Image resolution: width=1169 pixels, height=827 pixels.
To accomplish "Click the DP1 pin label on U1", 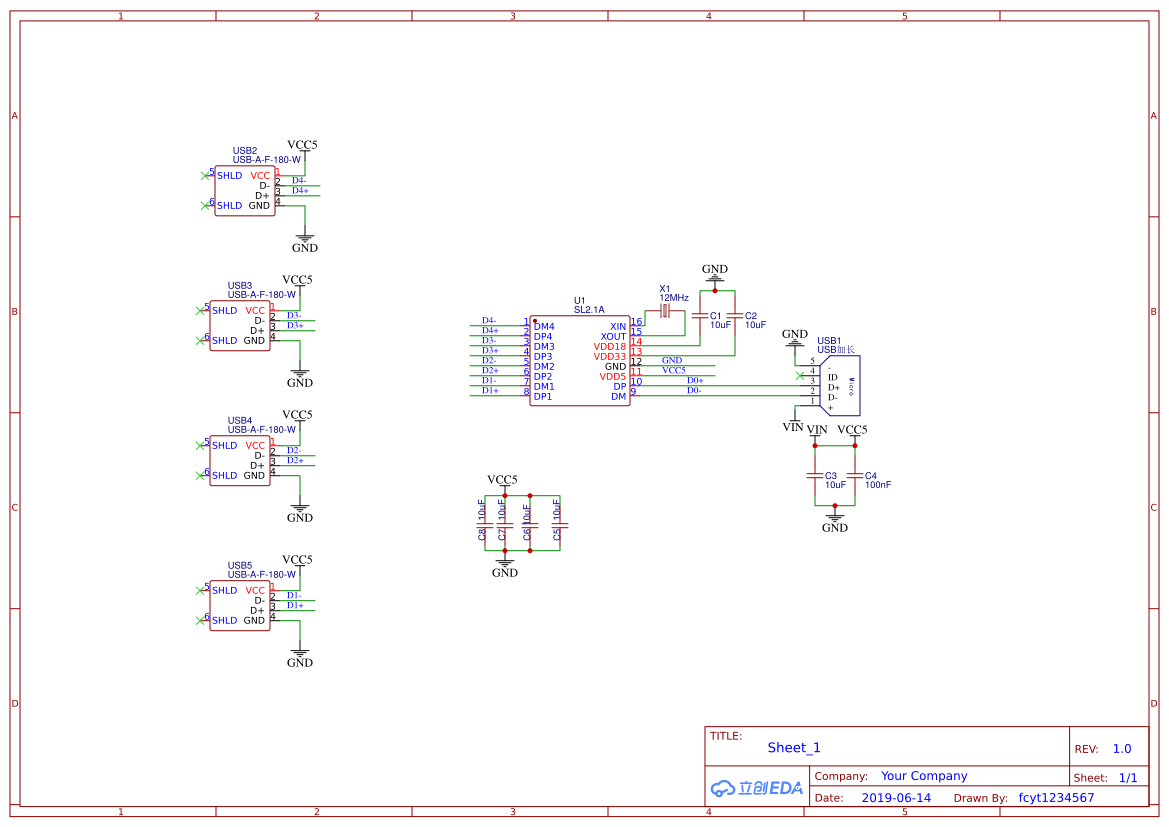I will coord(543,397).
